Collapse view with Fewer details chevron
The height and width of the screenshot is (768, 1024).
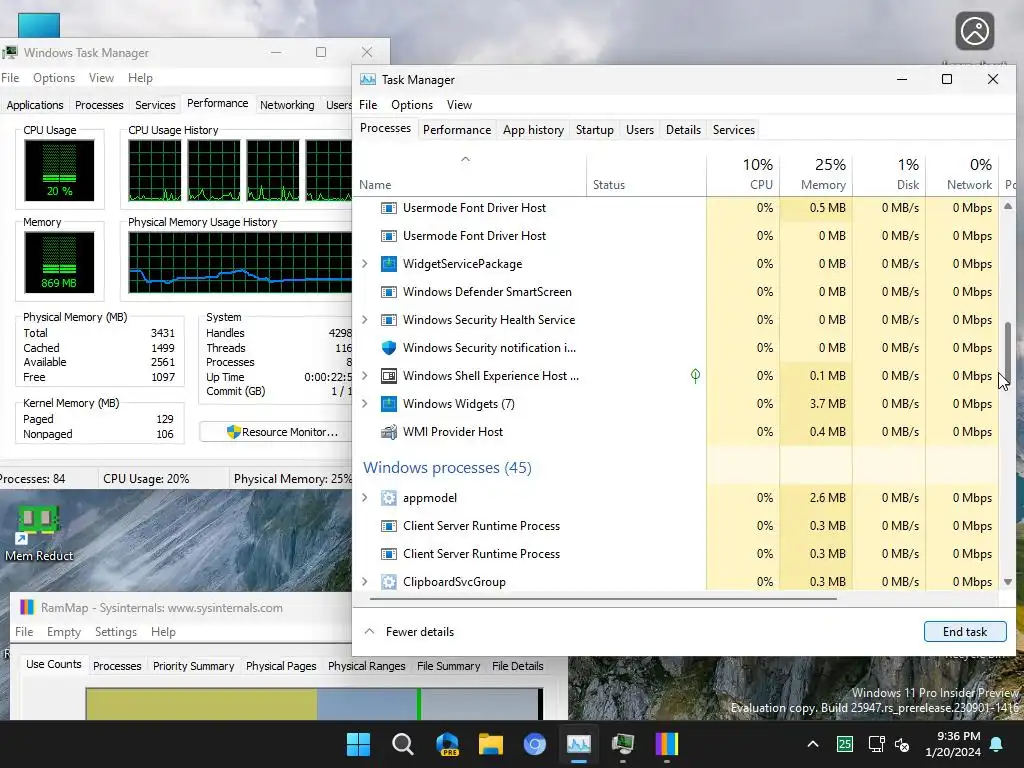pyautogui.click(x=369, y=632)
